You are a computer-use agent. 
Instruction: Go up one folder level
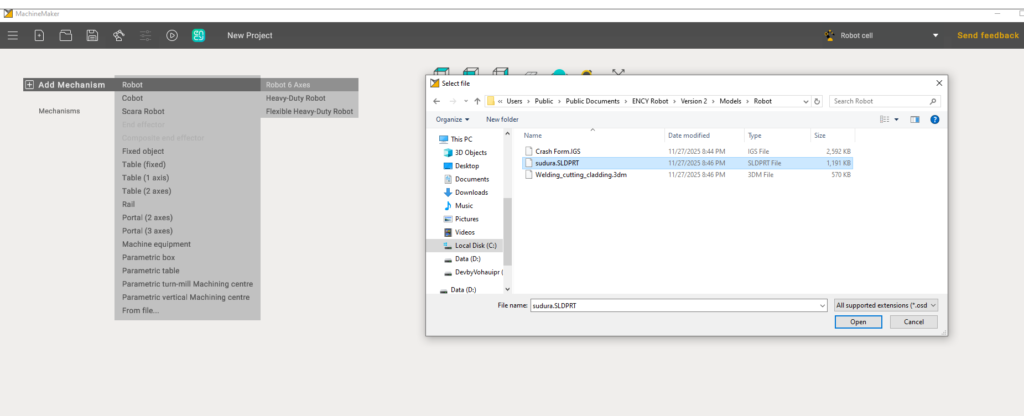click(476, 101)
